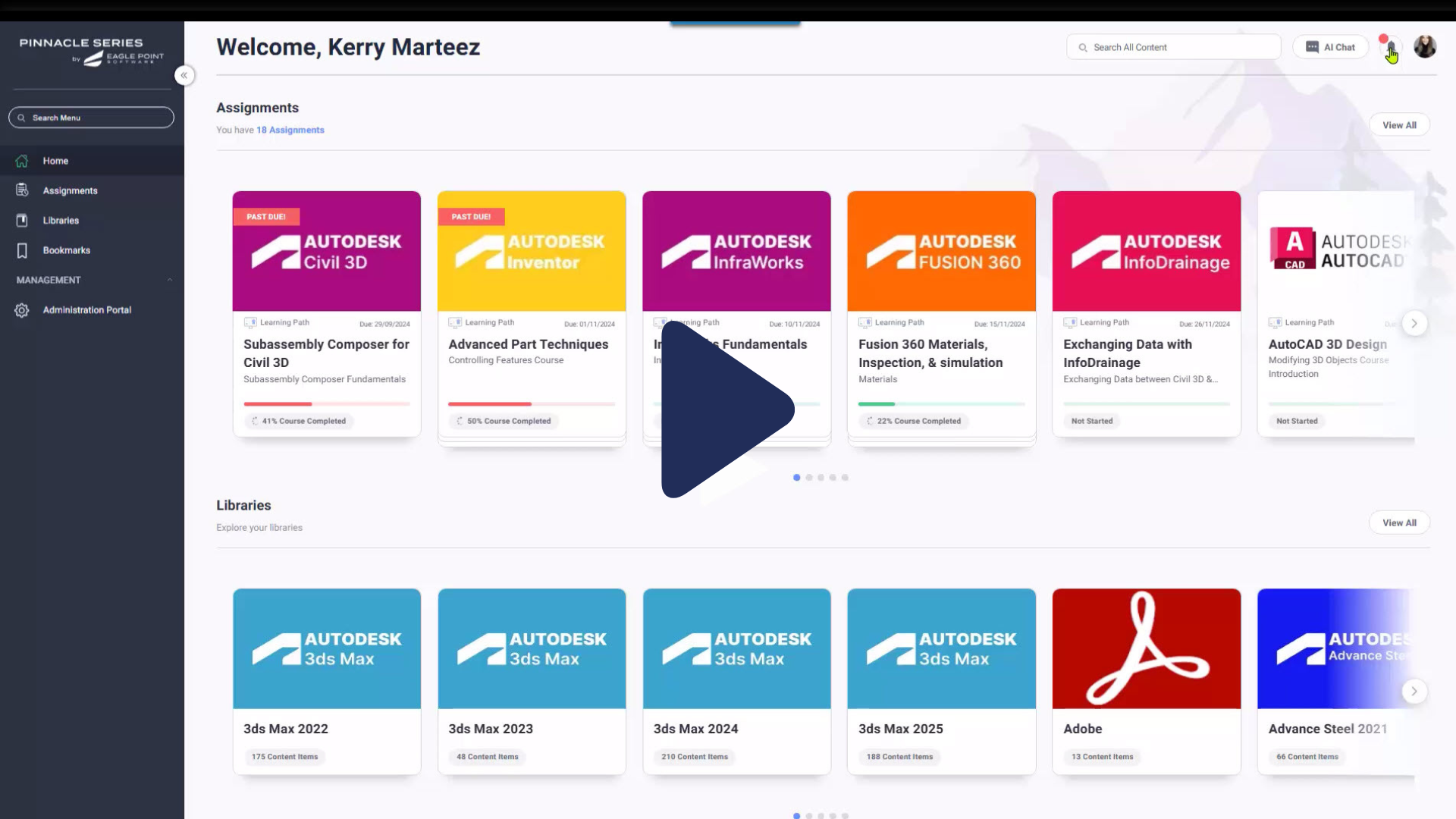The image size is (1456, 819).
Task: Click View All for Libraries
Action: pos(1399,522)
